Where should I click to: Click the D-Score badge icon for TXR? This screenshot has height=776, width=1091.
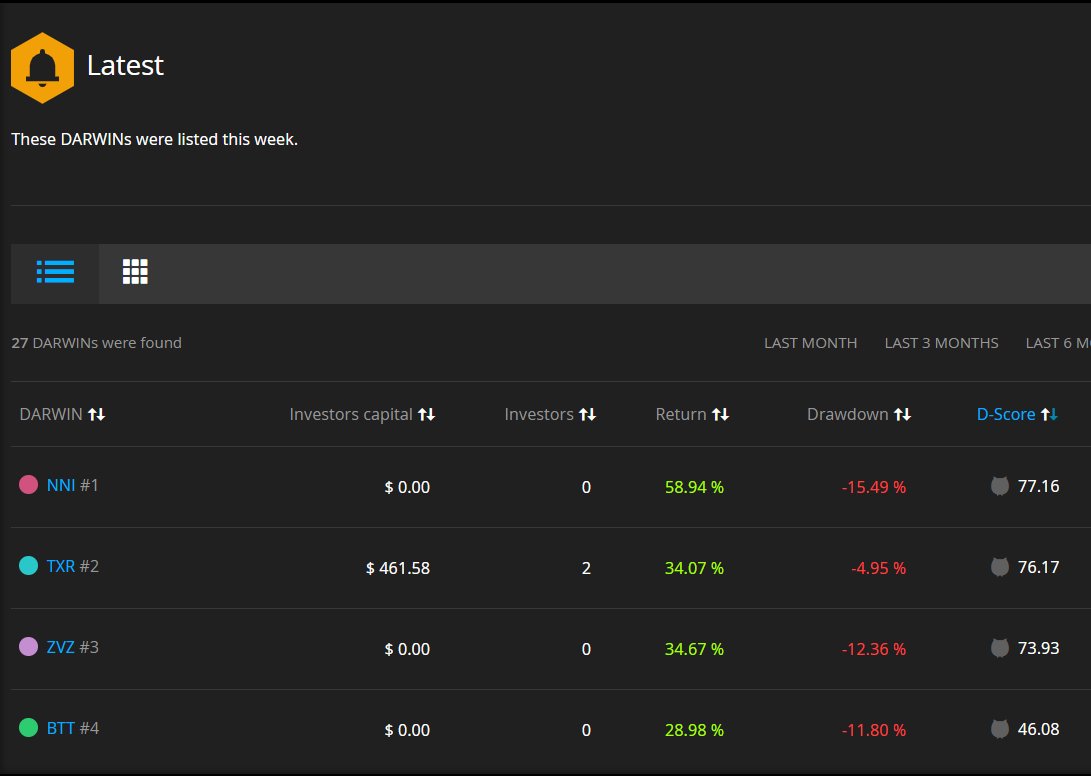(x=1000, y=567)
